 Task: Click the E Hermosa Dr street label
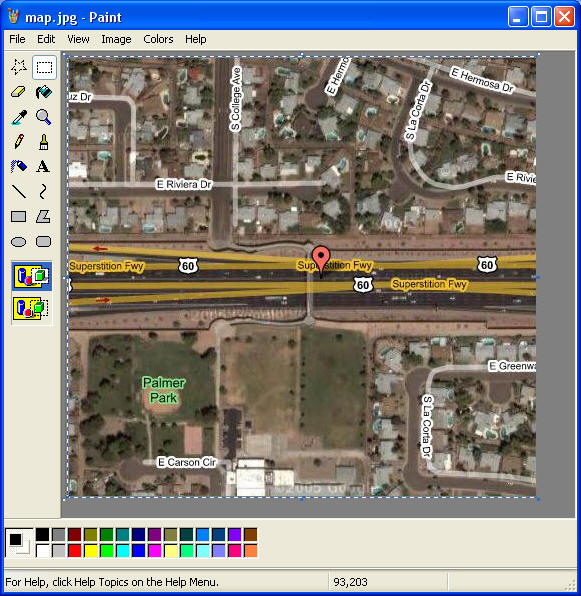click(482, 80)
